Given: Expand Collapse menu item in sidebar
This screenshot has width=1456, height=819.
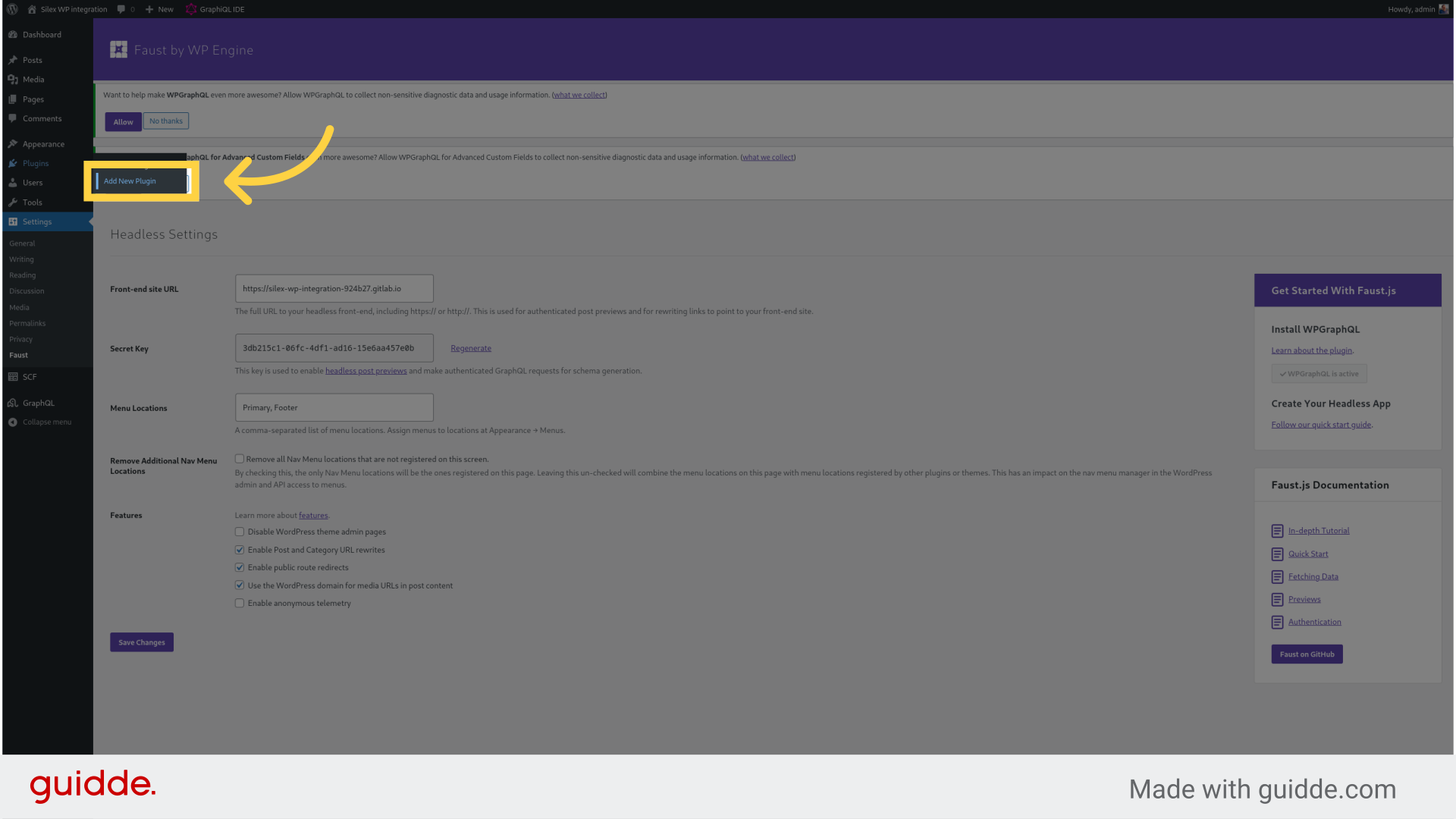Looking at the screenshot, I should click(47, 421).
